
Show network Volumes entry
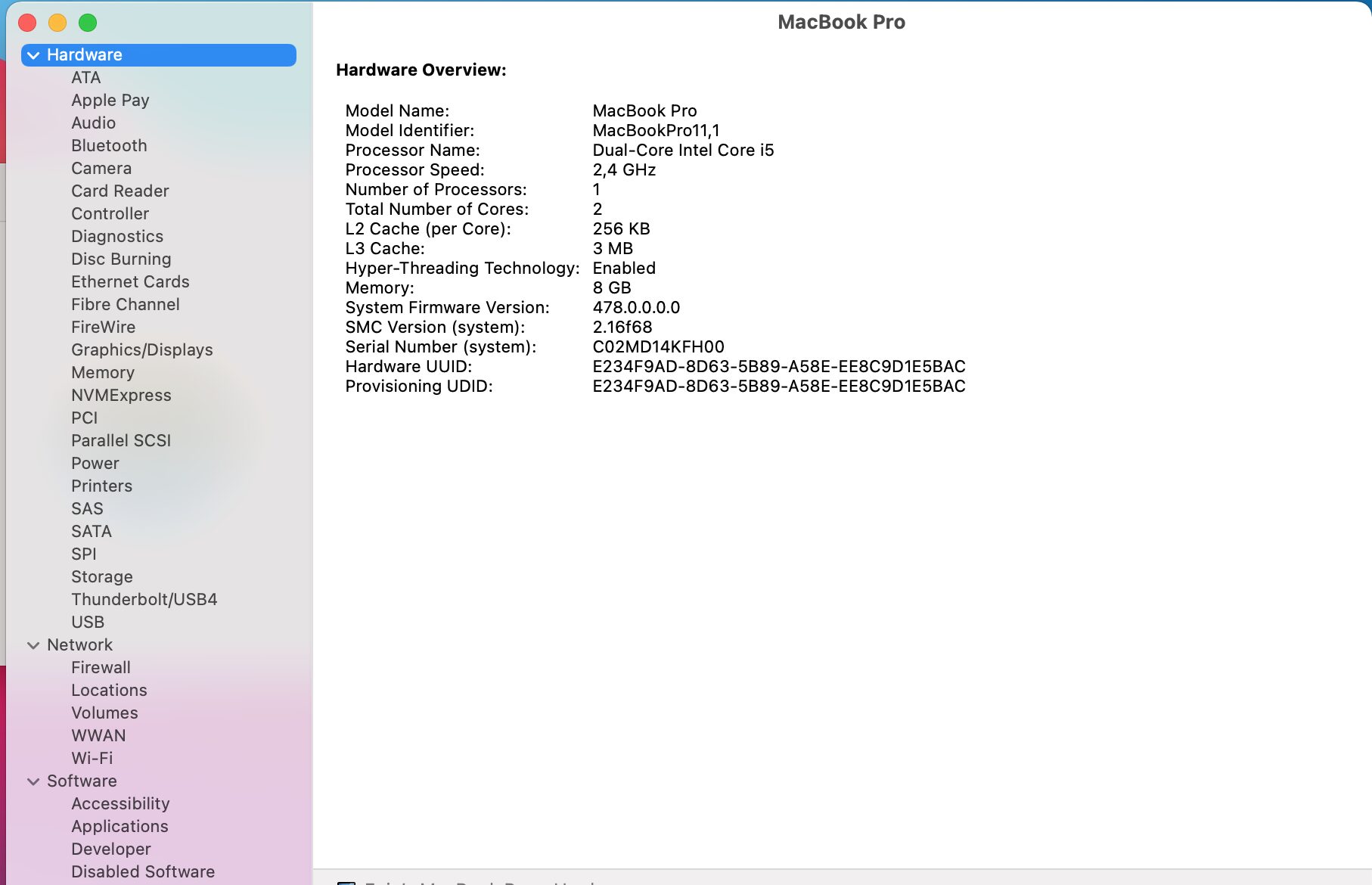(x=104, y=713)
